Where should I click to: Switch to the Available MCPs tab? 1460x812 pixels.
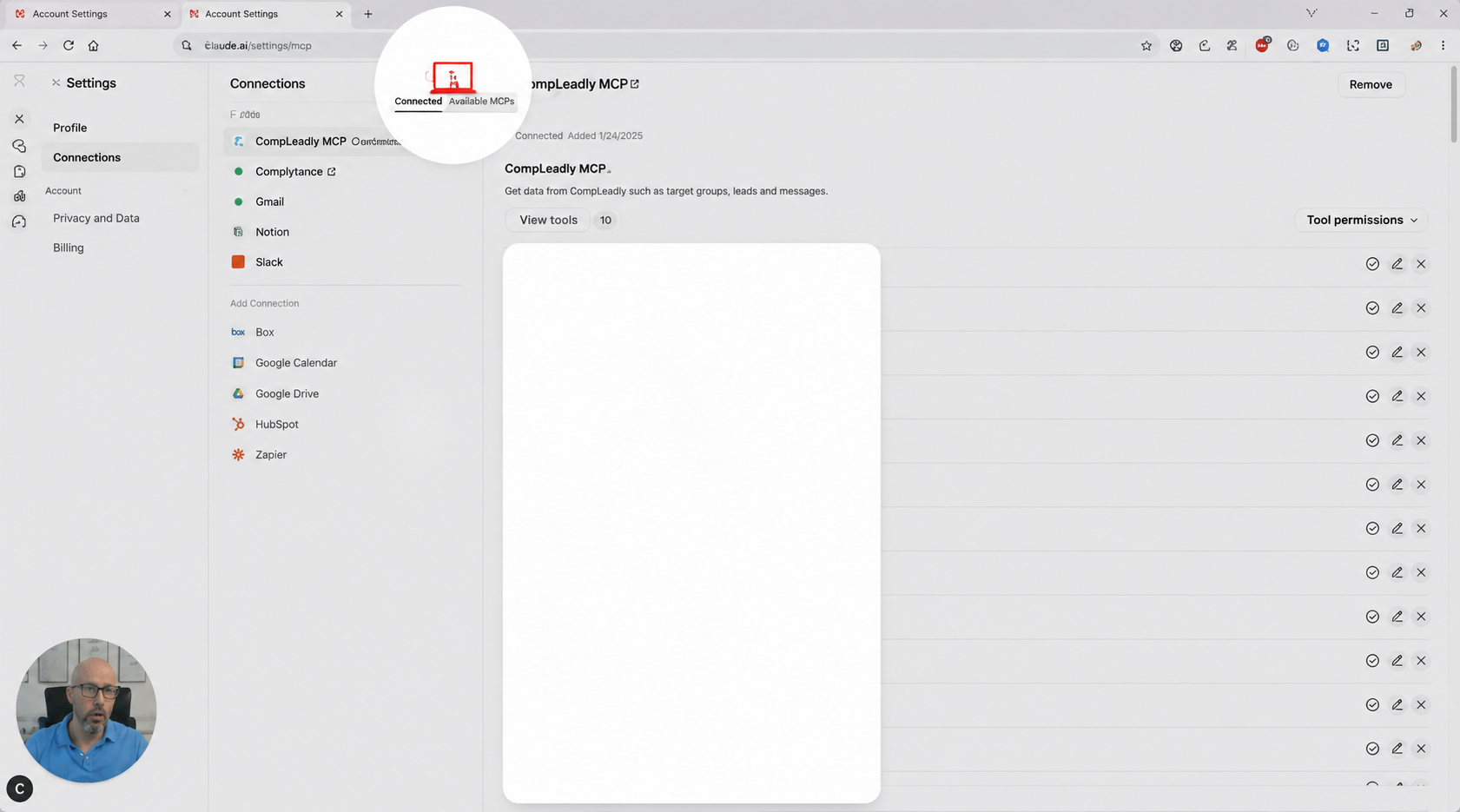pyautogui.click(x=481, y=102)
